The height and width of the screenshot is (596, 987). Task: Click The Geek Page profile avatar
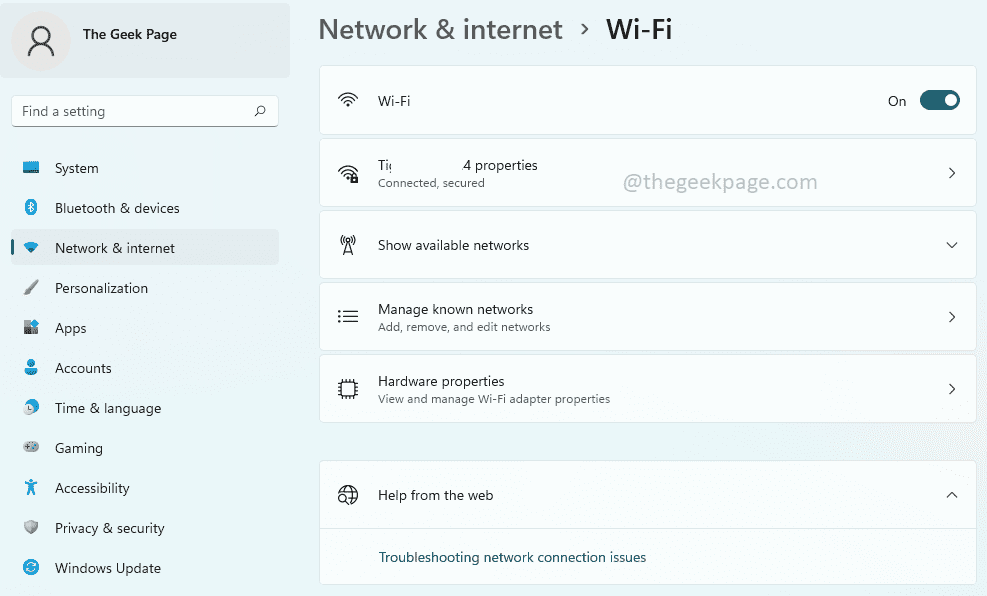pos(40,41)
